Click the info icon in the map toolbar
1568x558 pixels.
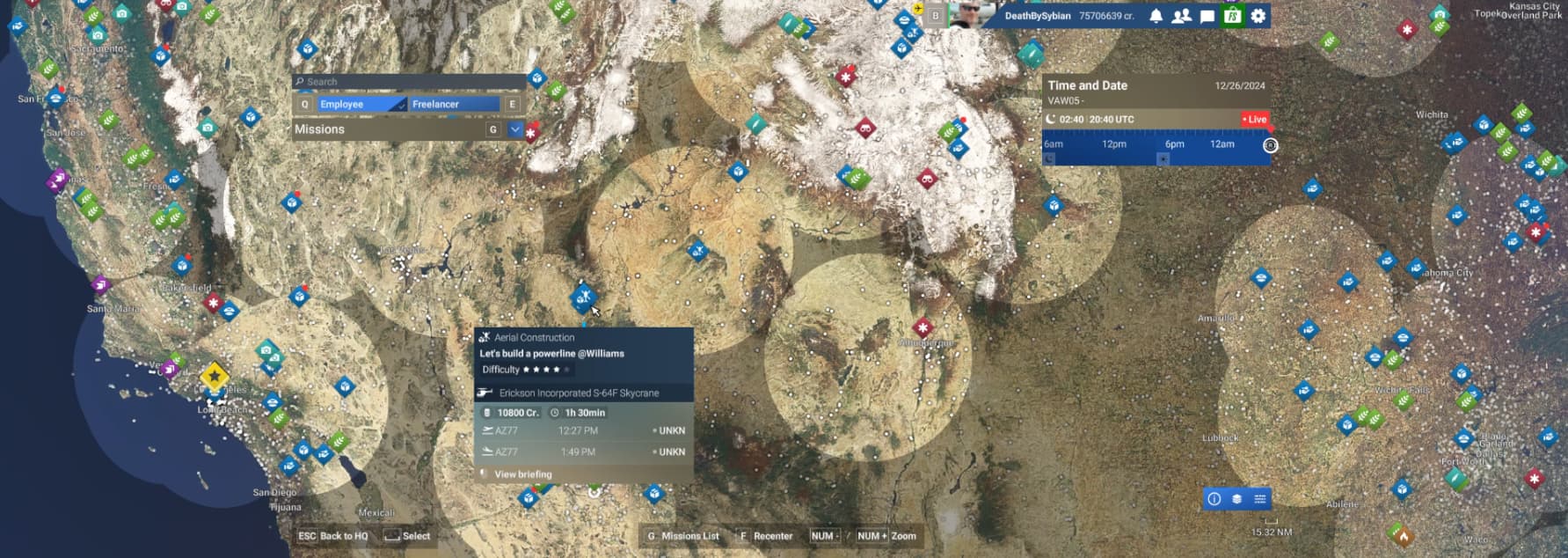(x=1214, y=499)
